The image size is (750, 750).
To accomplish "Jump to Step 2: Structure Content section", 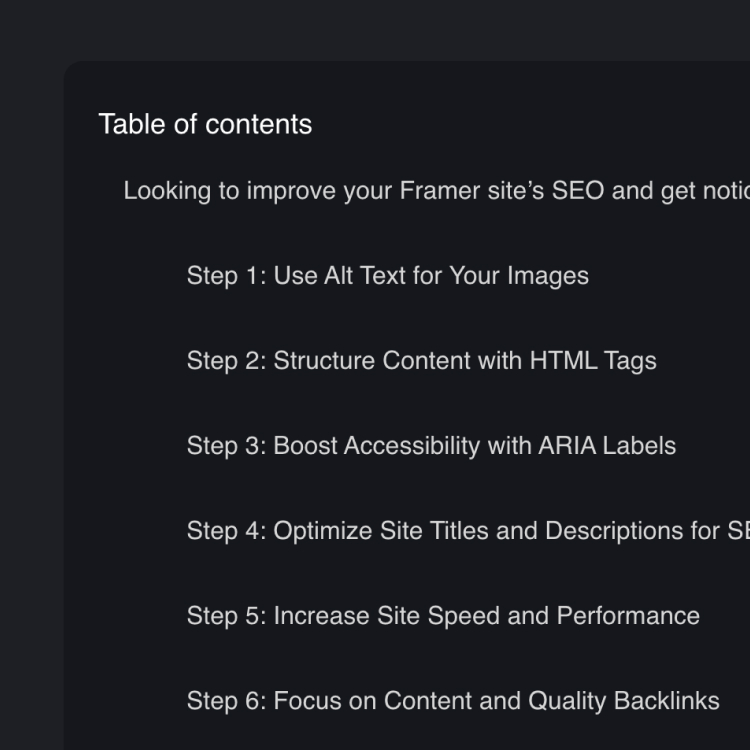I will pyautogui.click(x=421, y=360).
